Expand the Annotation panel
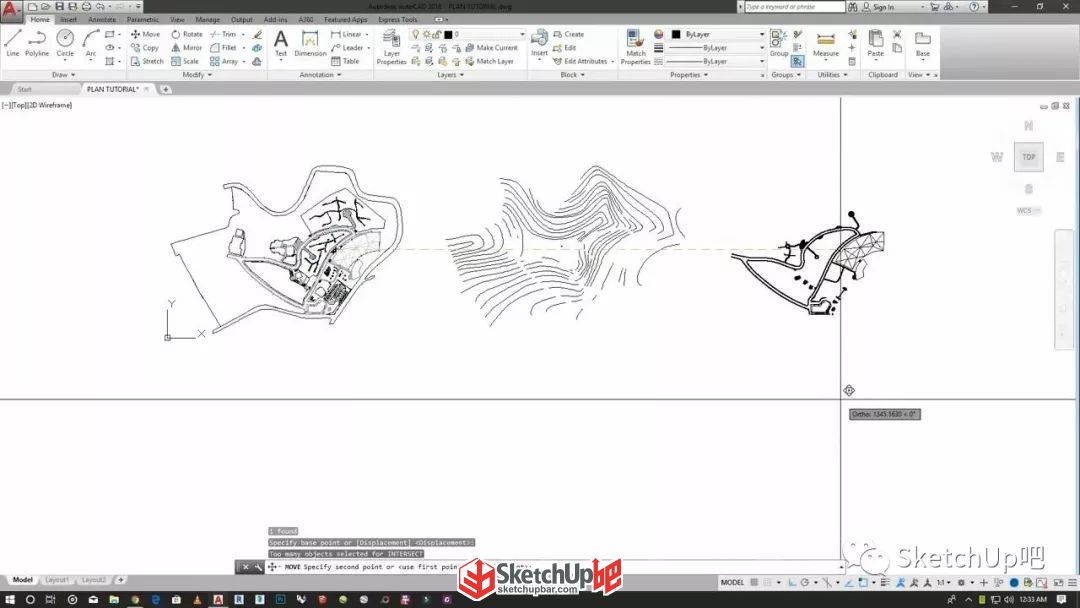The height and width of the screenshot is (608, 1080). point(320,74)
